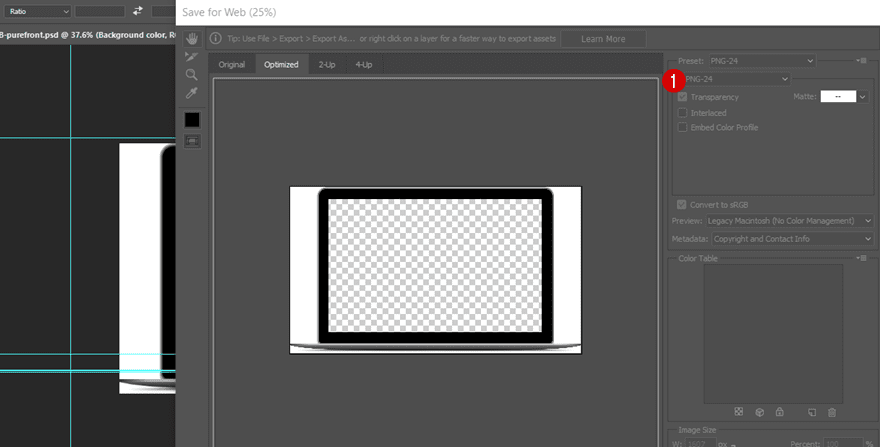This screenshot has height=447, width=880.
Task: Select the Slice Select tool
Action: point(192,56)
